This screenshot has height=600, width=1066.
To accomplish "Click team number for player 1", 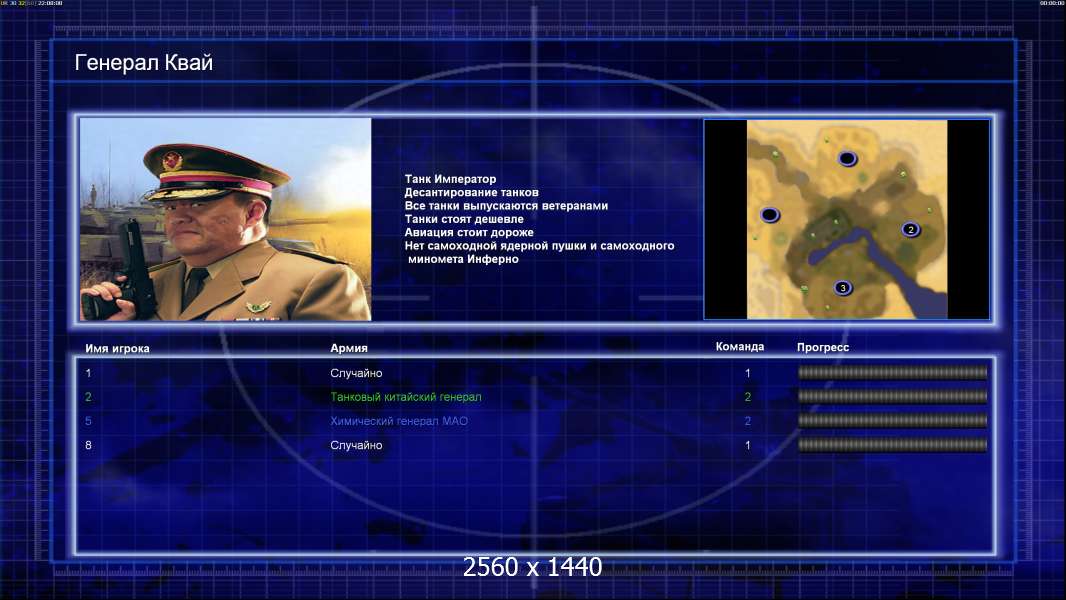I will [x=748, y=373].
